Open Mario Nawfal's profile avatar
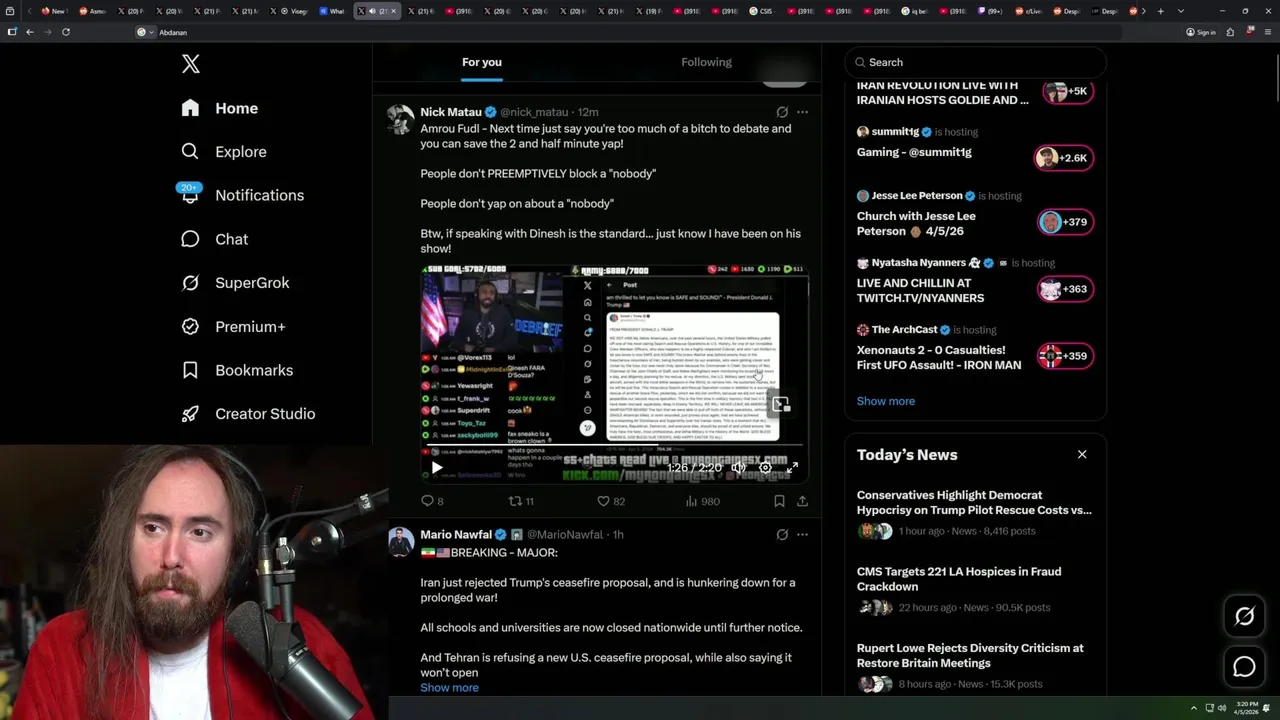1280x720 pixels. tap(401, 542)
